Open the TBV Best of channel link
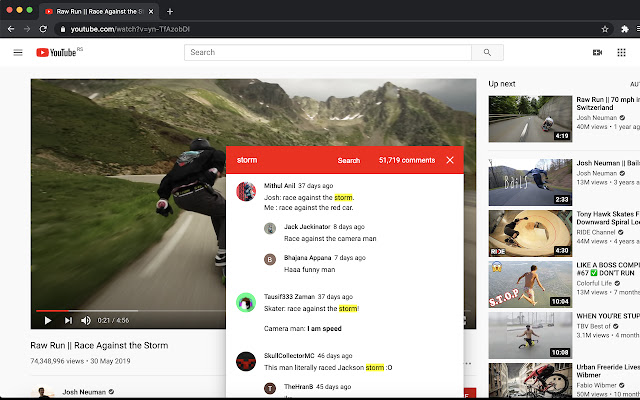The height and width of the screenshot is (400, 640). click(x=593, y=326)
